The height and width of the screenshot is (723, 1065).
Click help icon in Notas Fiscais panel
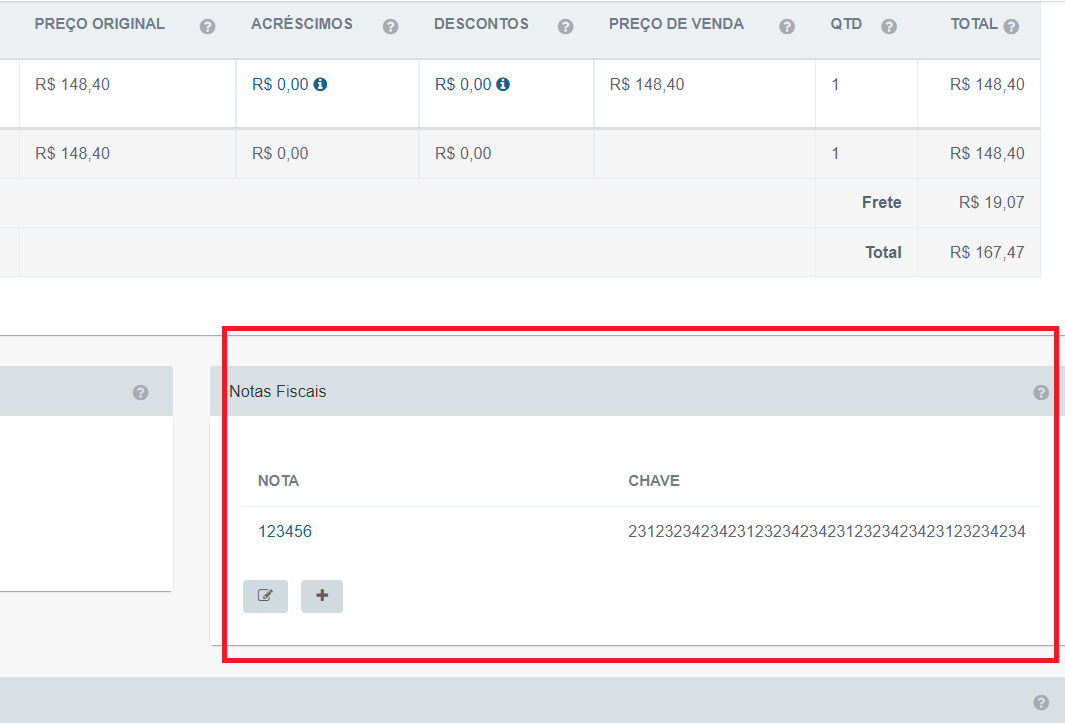(x=1041, y=393)
